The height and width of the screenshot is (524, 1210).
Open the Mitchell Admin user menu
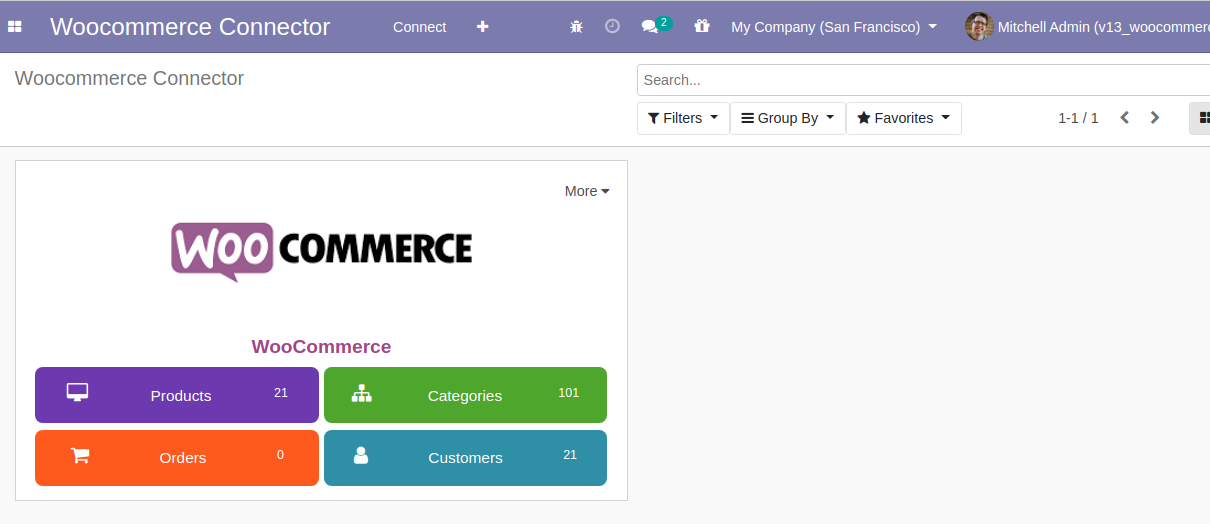click(x=1087, y=27)
